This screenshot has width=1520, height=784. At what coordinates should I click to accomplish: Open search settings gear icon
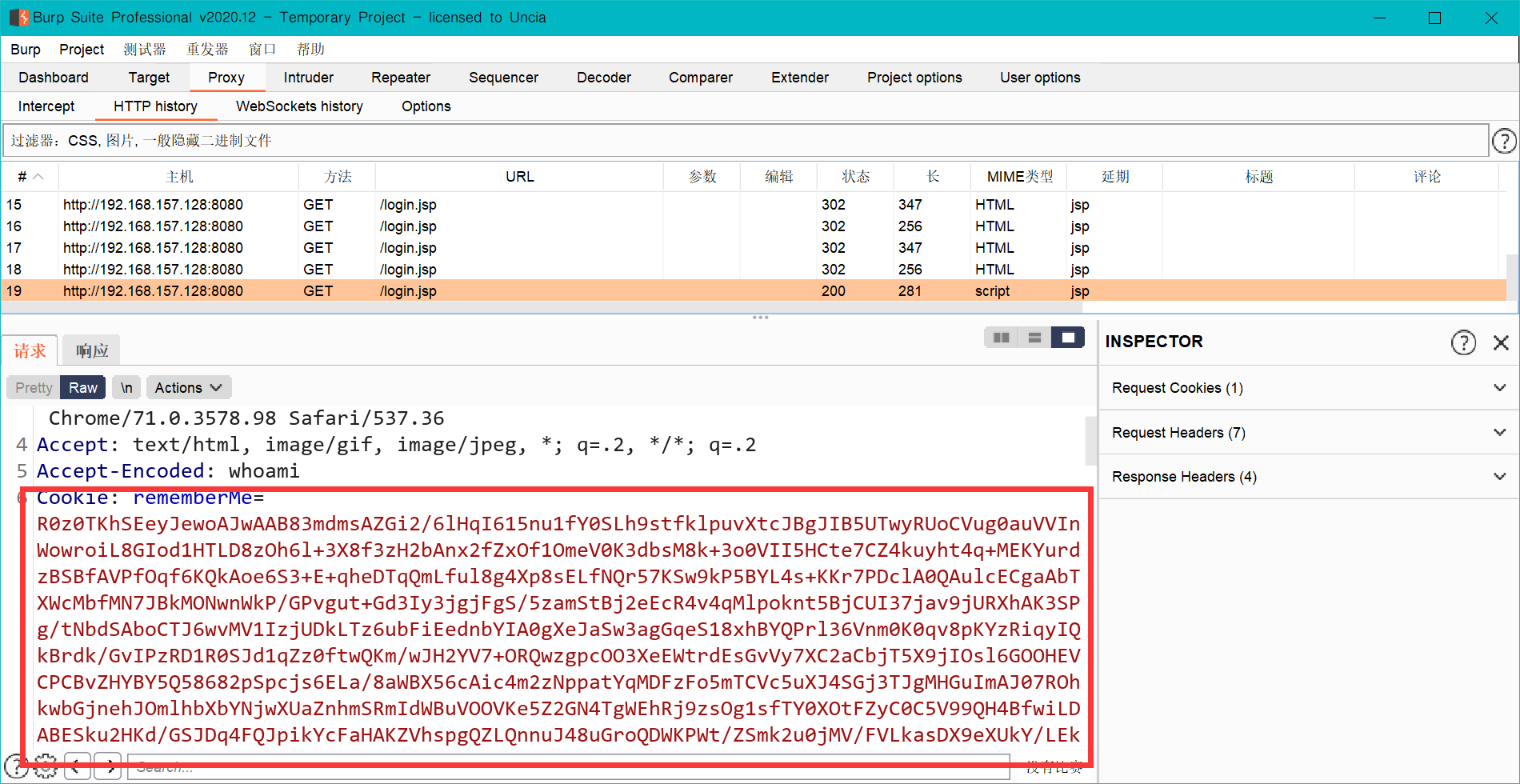[x=46, y=766]
